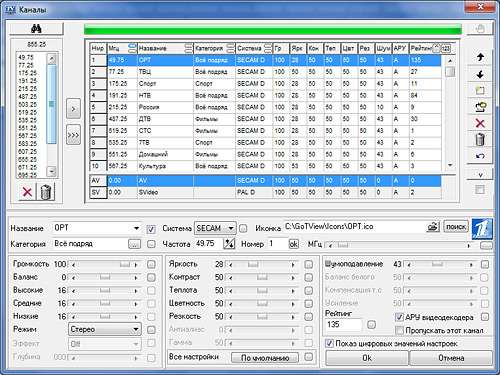Click red X under frequency list
The width and height of the screenshot is (500, 375).
pos(27,192)
